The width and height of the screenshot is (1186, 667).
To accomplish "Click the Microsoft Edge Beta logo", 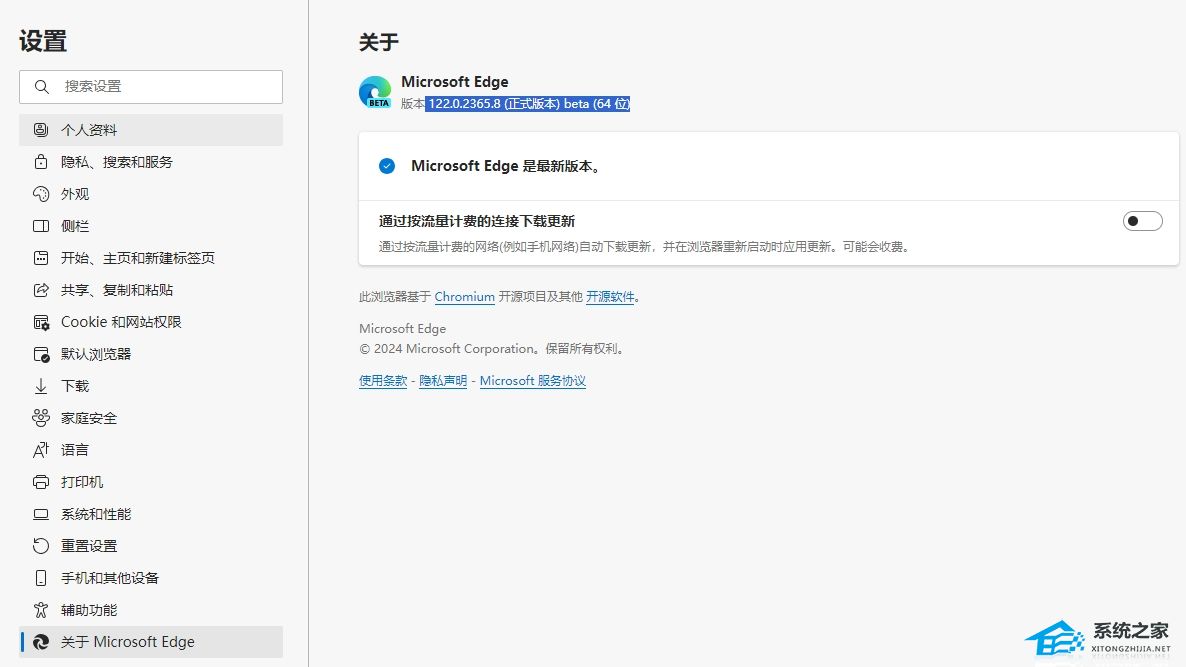I will 375,92.
